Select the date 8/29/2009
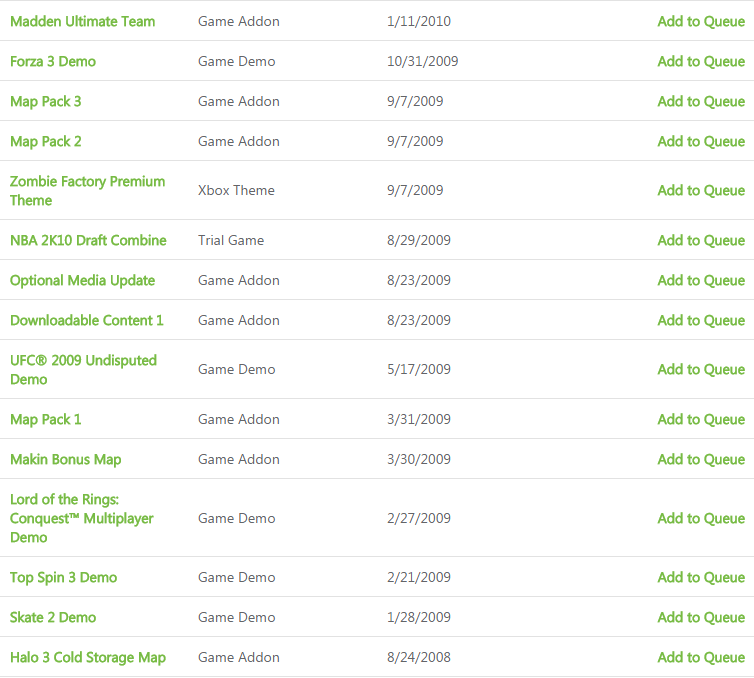The width and height of the screenshot is (754, 678). coord(419,240)
